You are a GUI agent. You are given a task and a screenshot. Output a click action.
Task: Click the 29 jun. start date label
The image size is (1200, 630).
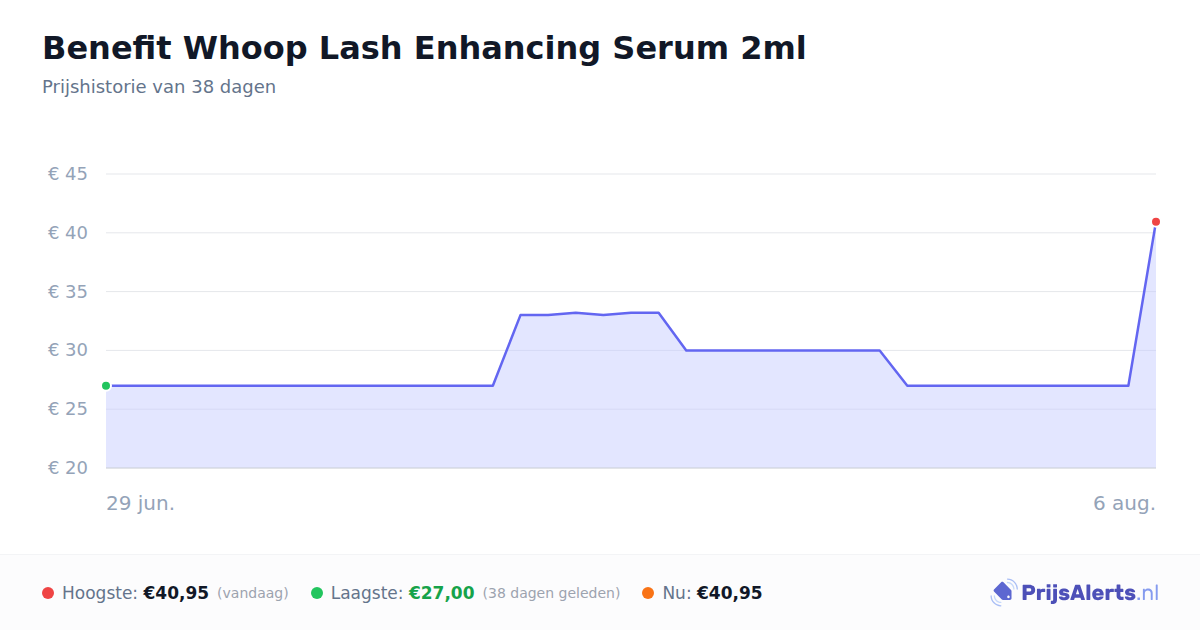(141, 503)
